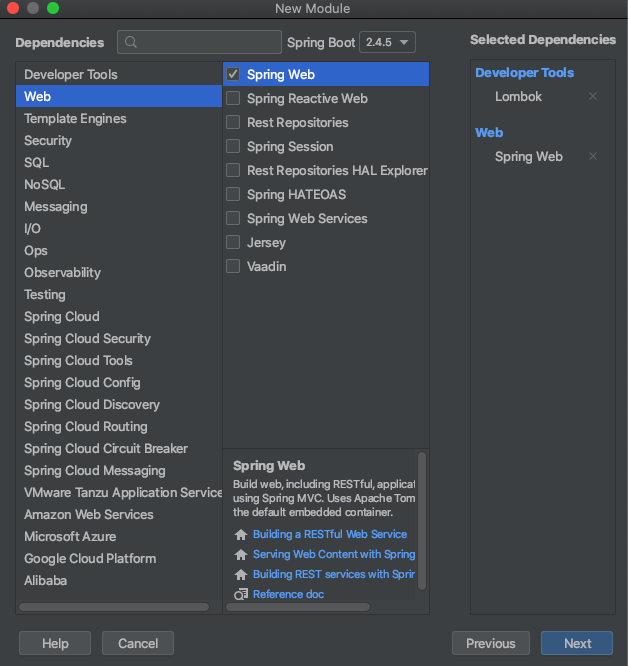Check the Spring HATEOAS checkbox
Screen dimensions: 628x666
coord(233,194)
